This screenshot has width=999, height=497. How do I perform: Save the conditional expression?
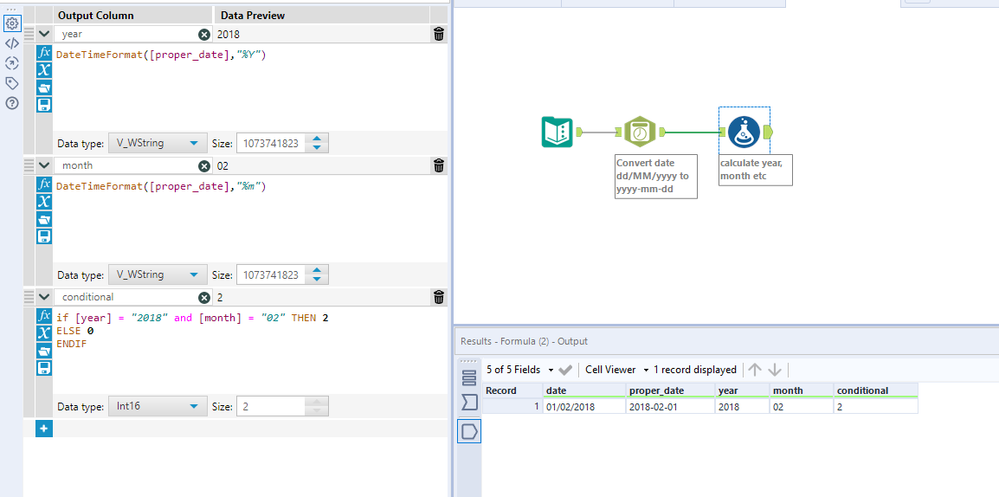(x=44, y=368)
